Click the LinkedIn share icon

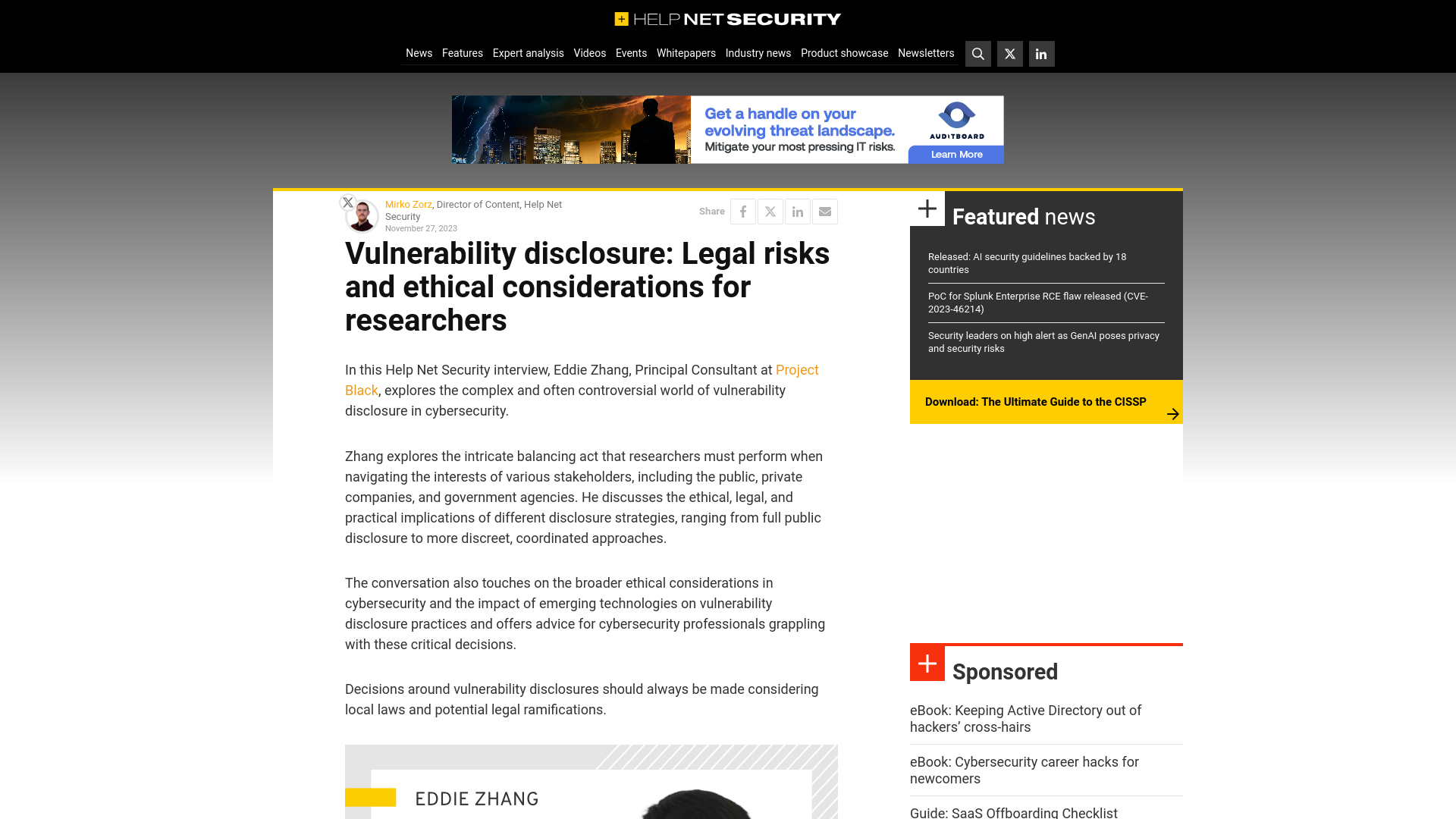797,211
